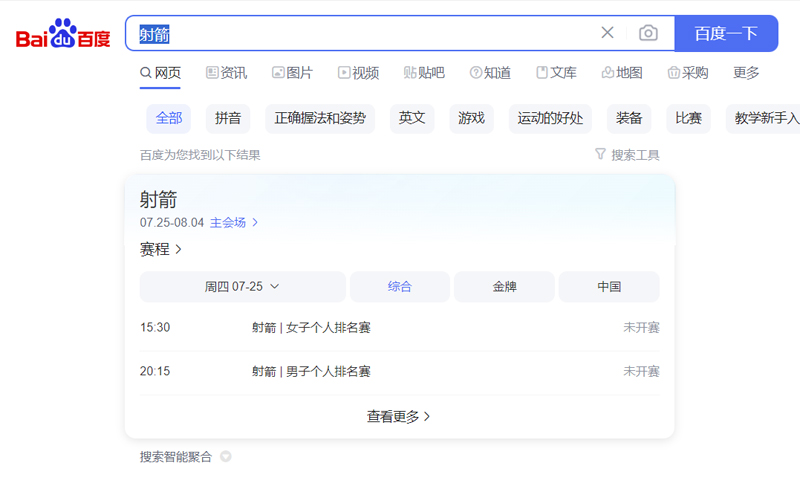The image size is (800, 489).
Task: Expand the 周四 07-25 date dropdown
Action: pos(242,287)
